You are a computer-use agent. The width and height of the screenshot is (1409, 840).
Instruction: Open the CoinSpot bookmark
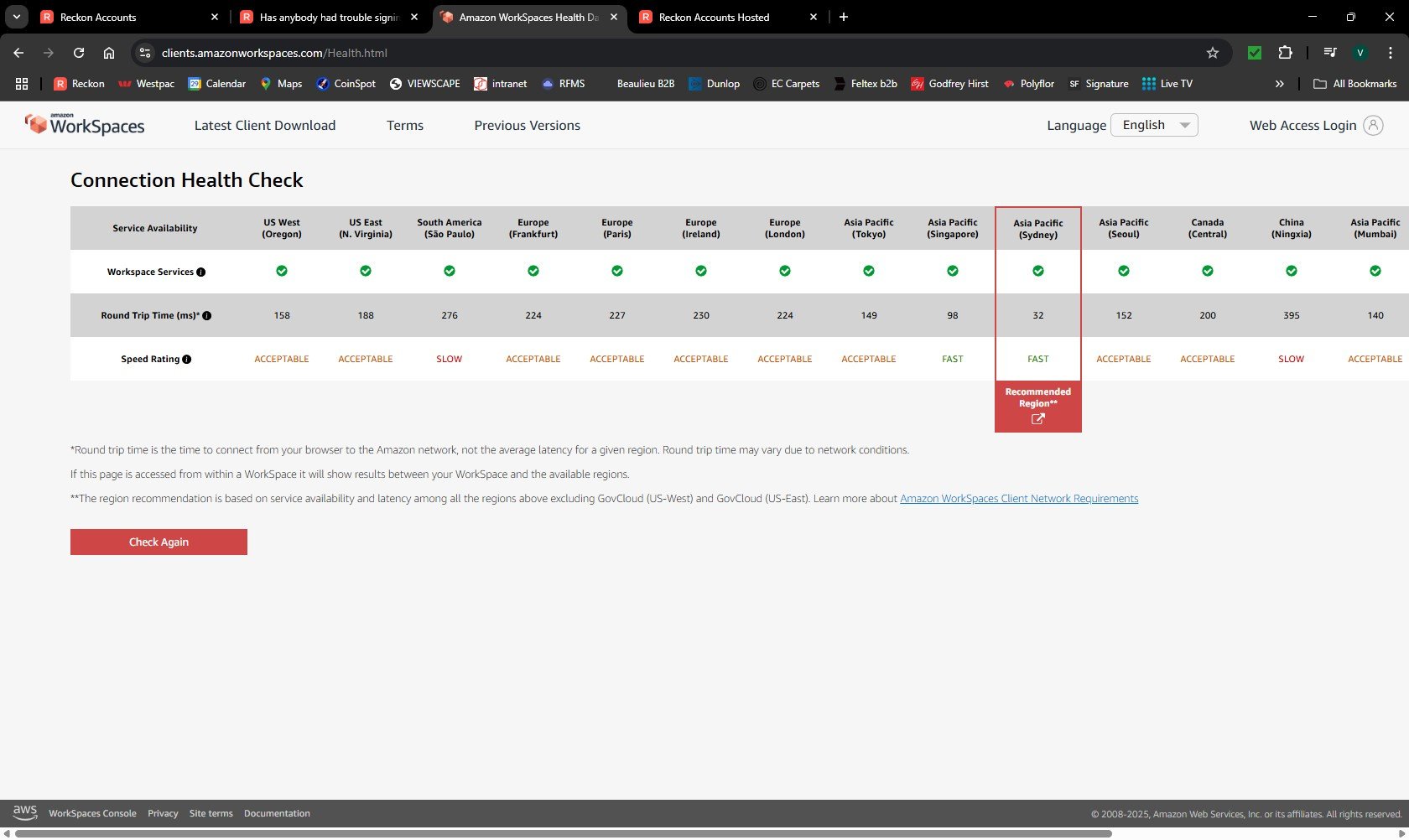pyautogui.click(x=346, y=84)
